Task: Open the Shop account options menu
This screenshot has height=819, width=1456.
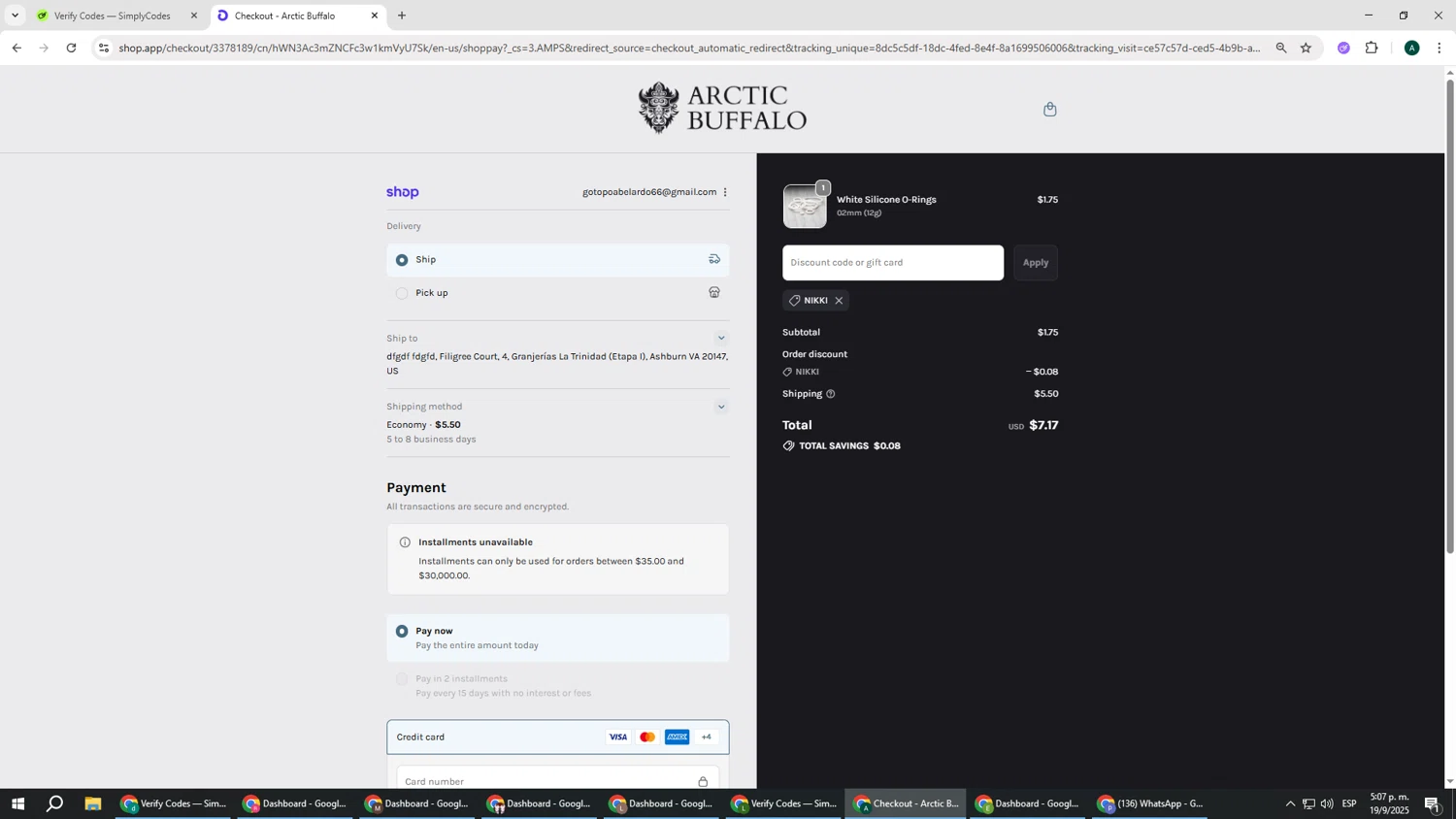Action: (725, 192)
